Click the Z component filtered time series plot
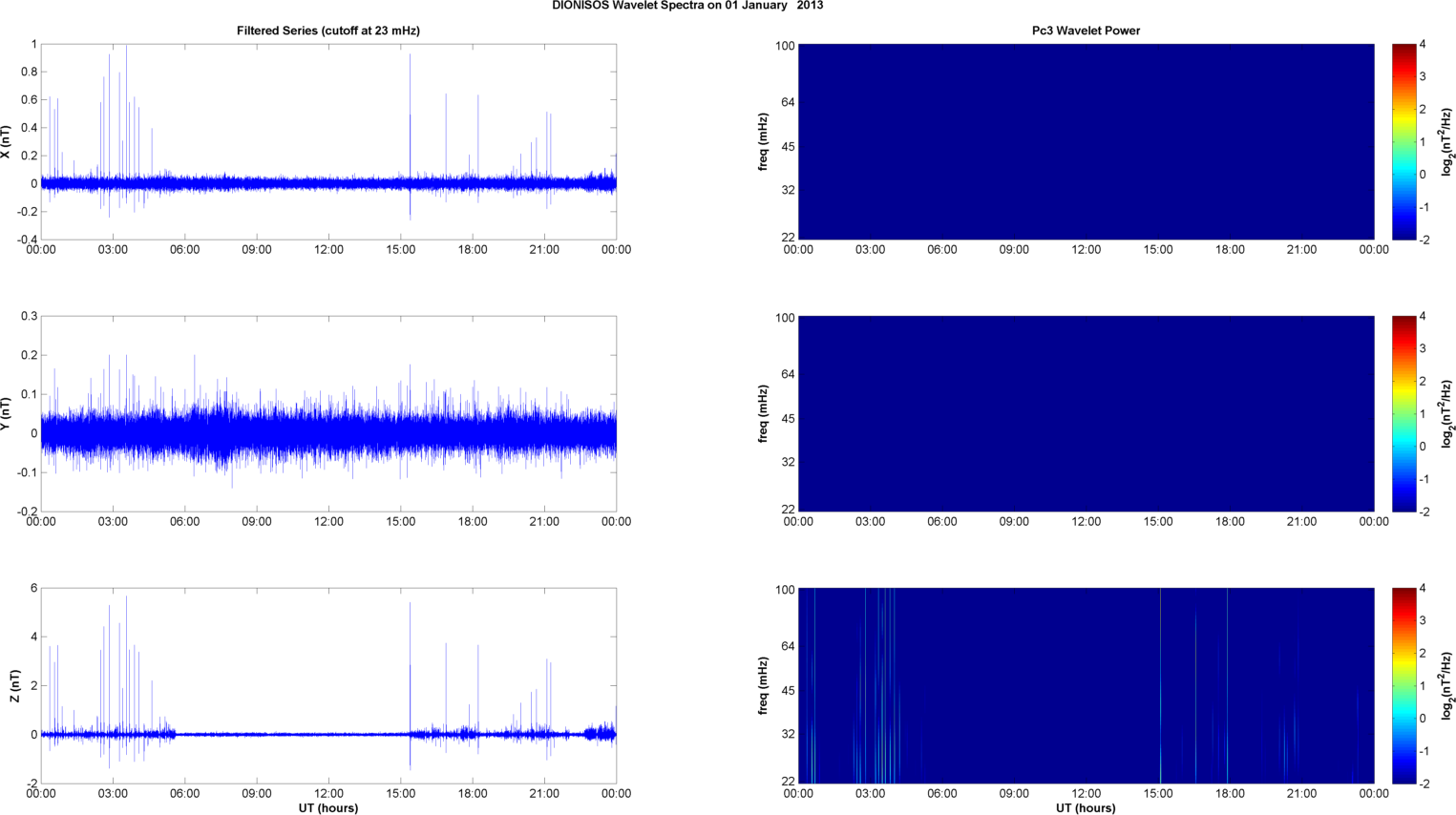 (328, 686)
